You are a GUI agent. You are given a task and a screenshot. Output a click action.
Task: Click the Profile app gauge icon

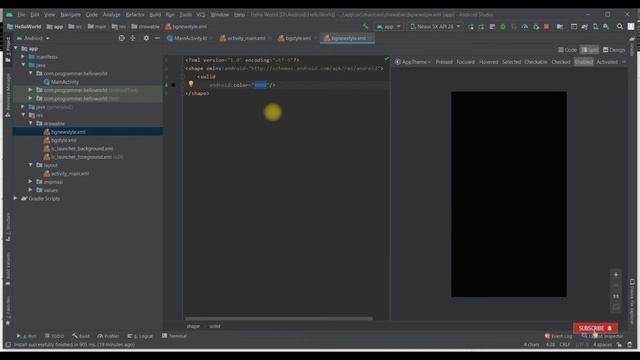pyautogui.click(x=524, y=27)
